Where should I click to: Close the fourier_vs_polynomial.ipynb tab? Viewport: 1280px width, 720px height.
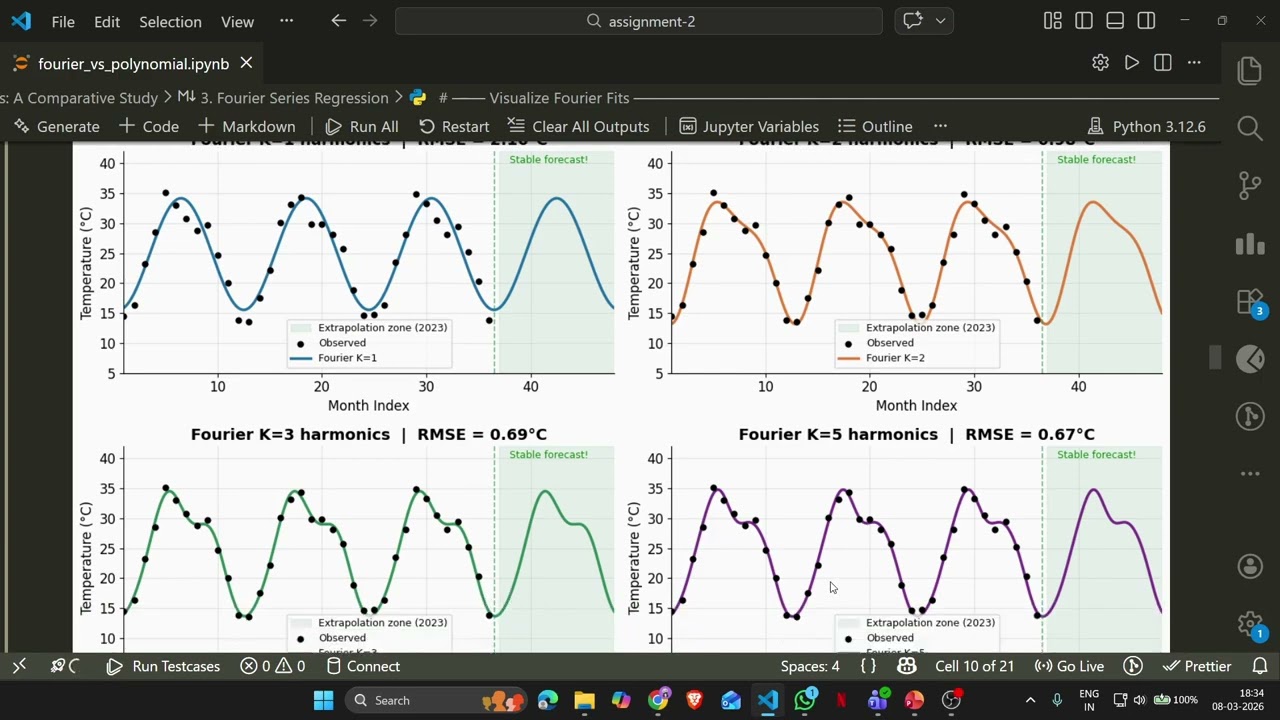tap(246, 63)
